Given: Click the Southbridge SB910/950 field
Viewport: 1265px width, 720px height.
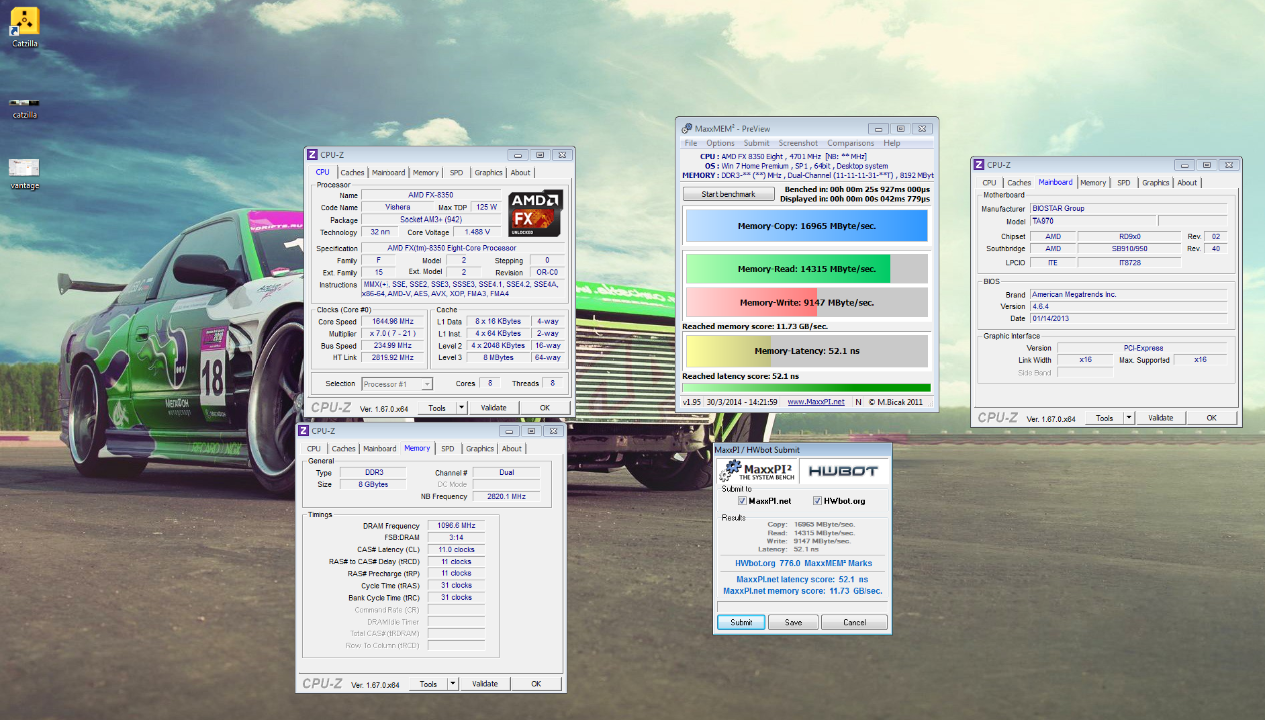Looking at the screenshot, I should (1130, 249).
